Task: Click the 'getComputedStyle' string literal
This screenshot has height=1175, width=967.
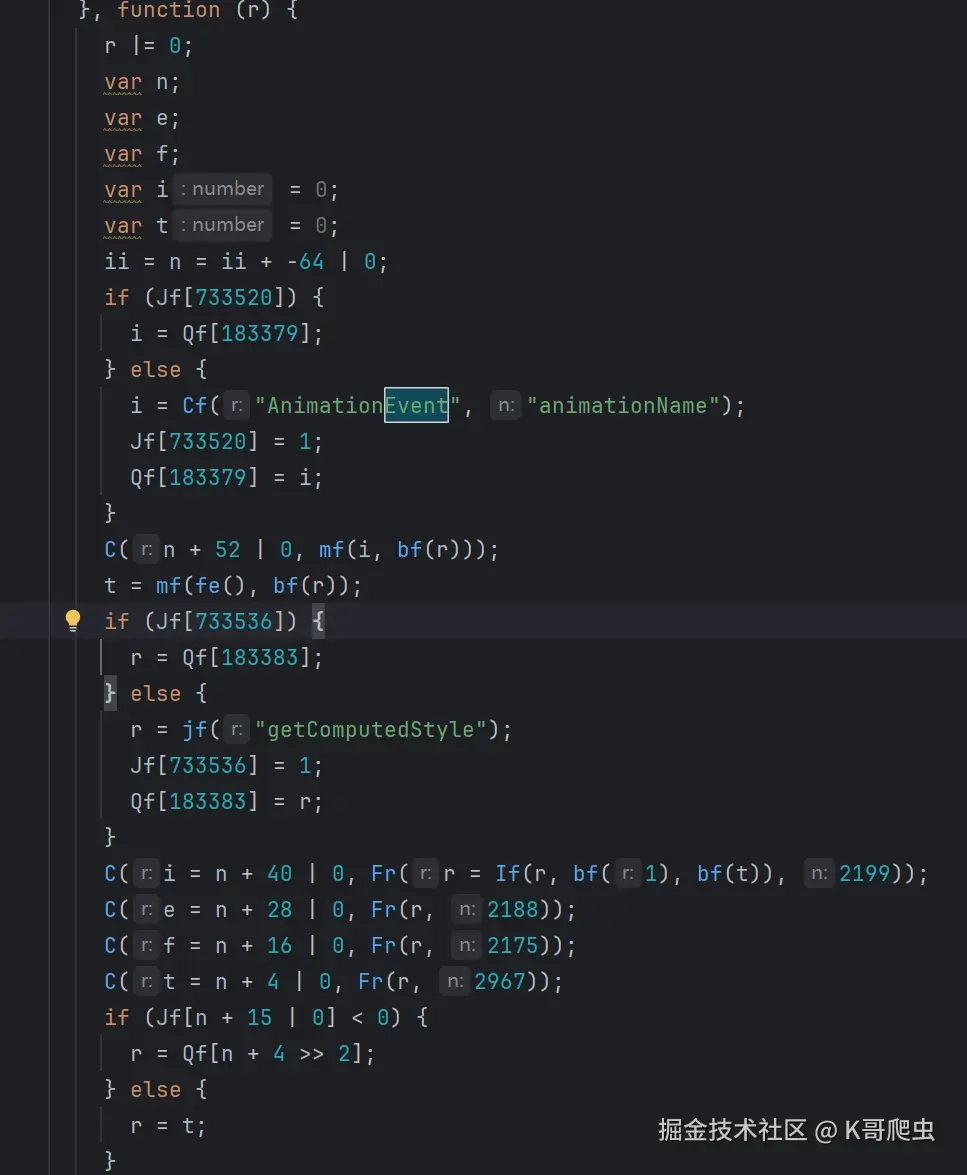Action: tap(370, 729)
